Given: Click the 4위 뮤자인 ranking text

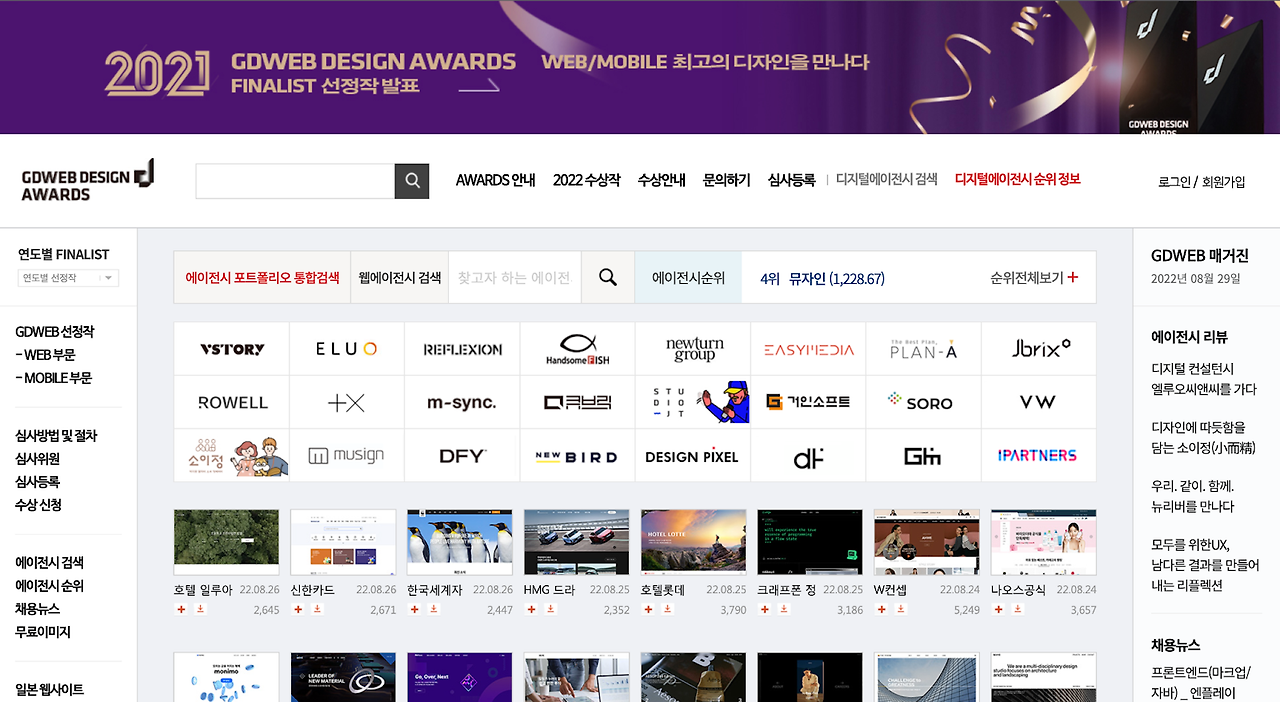Looking at the screenshot, I should [822, 278].
